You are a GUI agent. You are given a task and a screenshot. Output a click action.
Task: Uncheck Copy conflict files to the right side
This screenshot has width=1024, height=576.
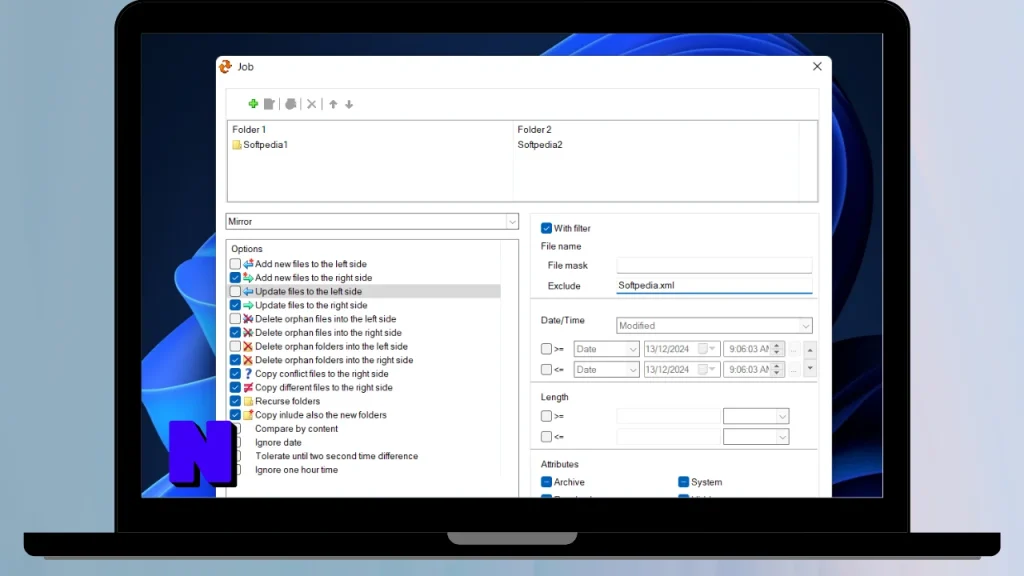(x=235, y=374)
